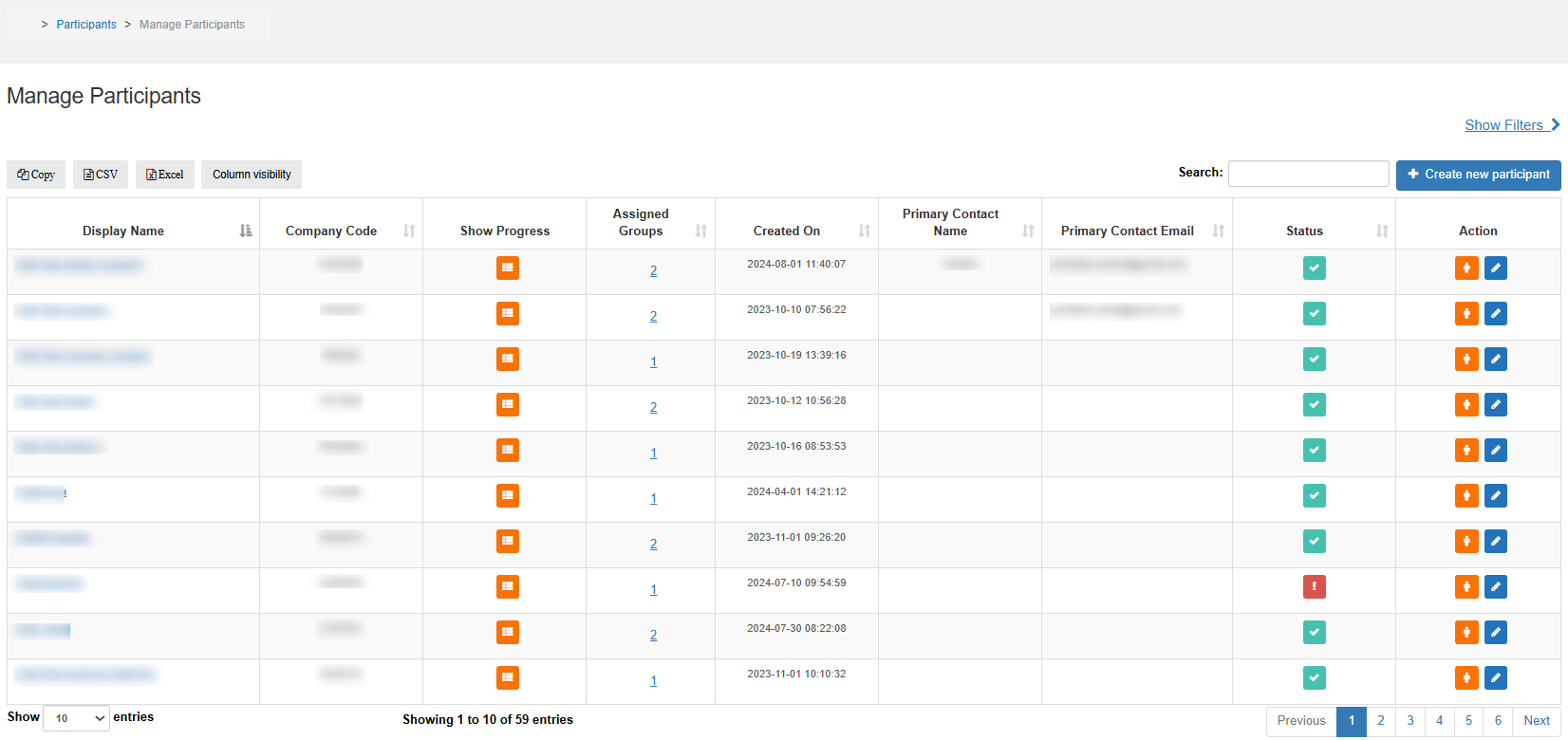1568x740 pixels.
Task: Toggle green status check for 2024-08-01 11:40:07 row
Action: pos(1315,268)
